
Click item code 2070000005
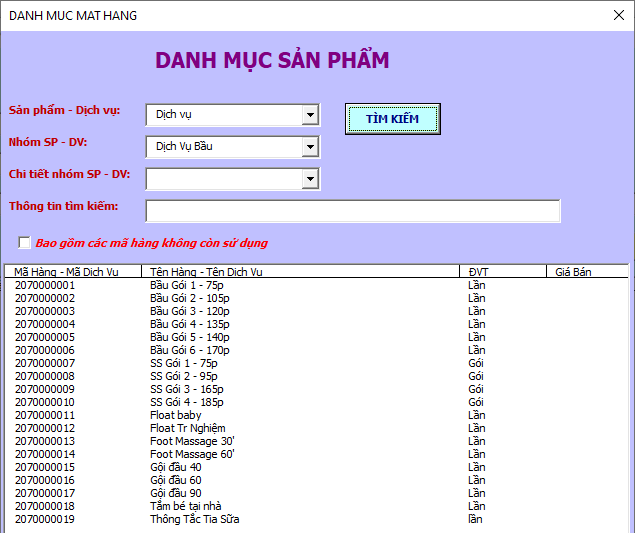pos(45,337)
